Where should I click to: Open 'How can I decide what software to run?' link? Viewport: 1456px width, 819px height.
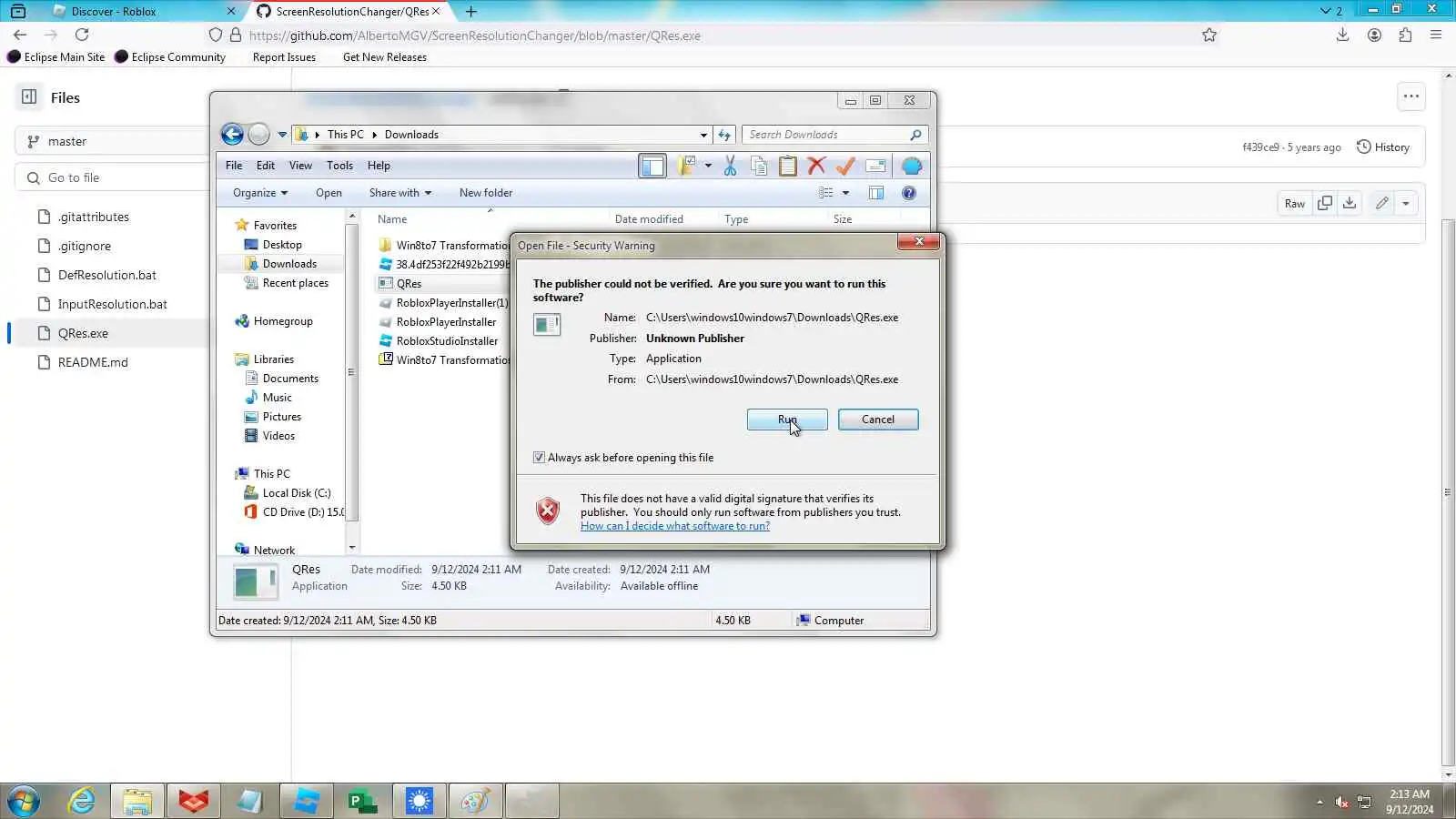pyautogui.click(x=675, y=526)
